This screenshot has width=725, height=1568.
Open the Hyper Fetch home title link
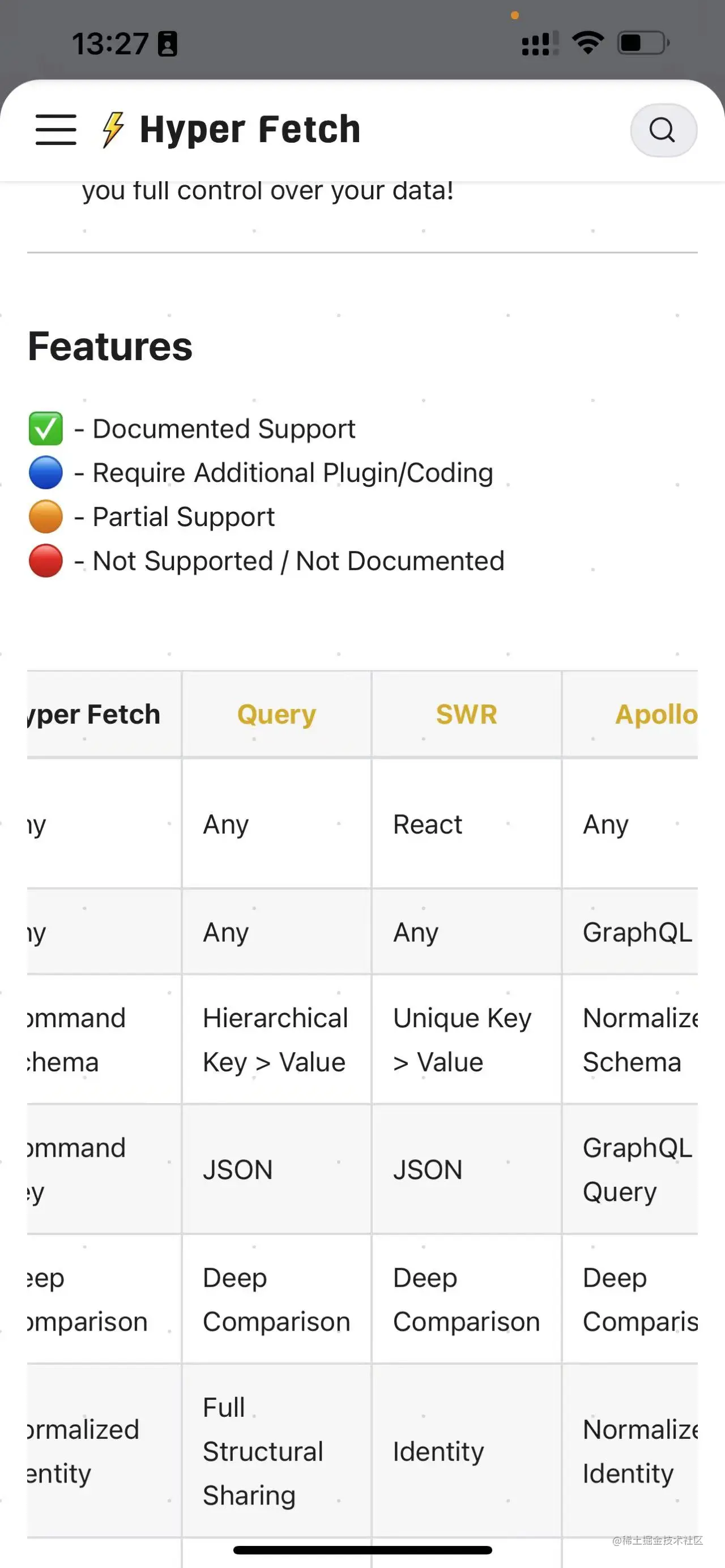tap(250, 130)
